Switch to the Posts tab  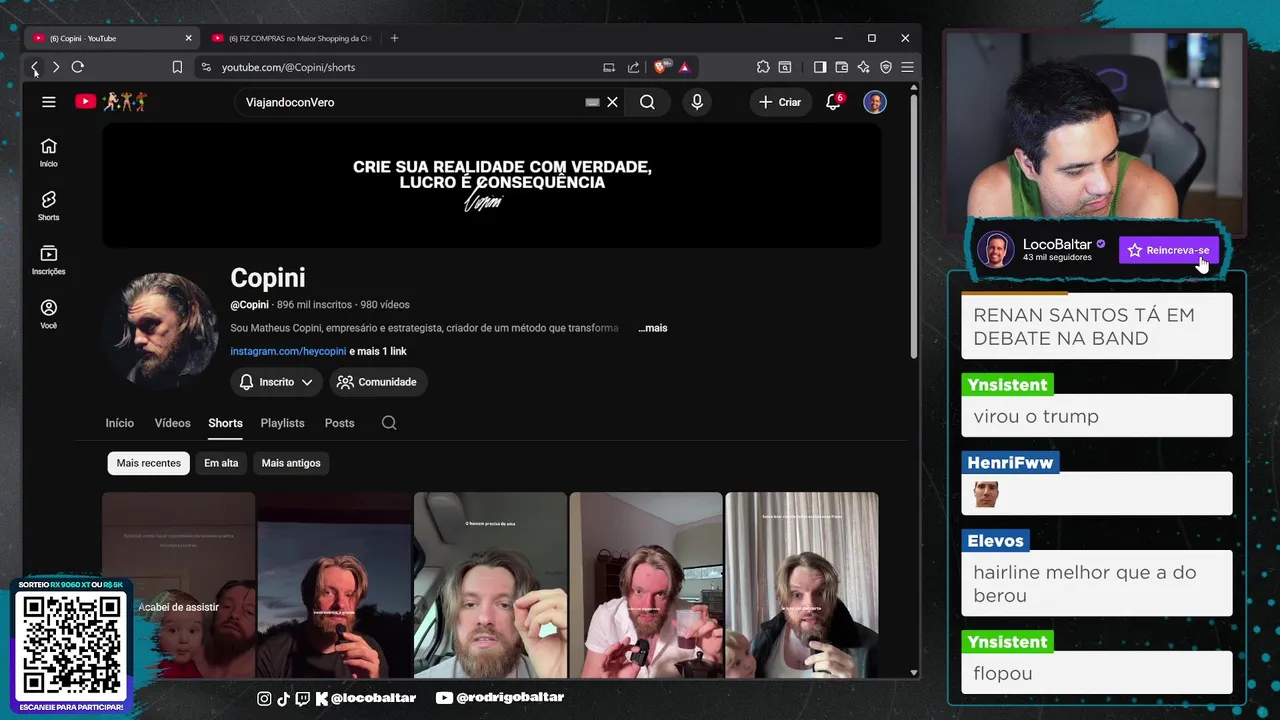(339, 423)
